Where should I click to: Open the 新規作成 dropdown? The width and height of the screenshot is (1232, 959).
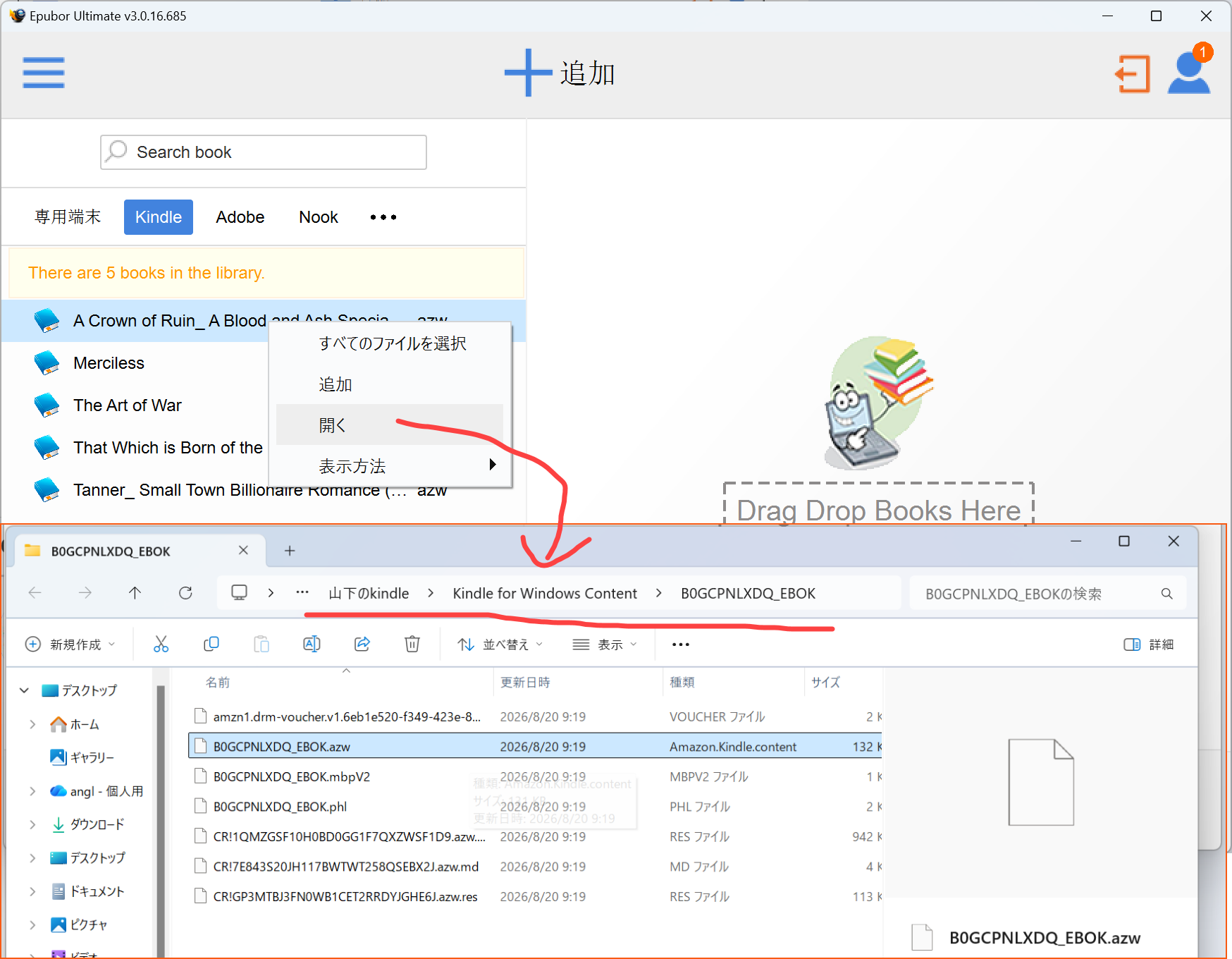[x=70, y=645]
